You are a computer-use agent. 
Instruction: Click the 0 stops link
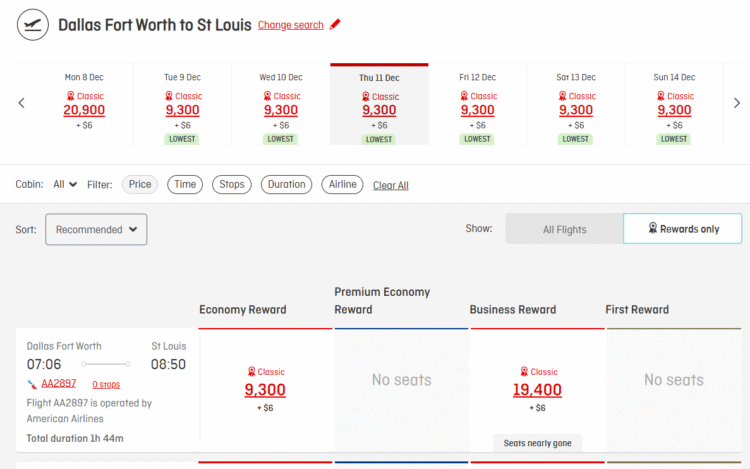106,384
